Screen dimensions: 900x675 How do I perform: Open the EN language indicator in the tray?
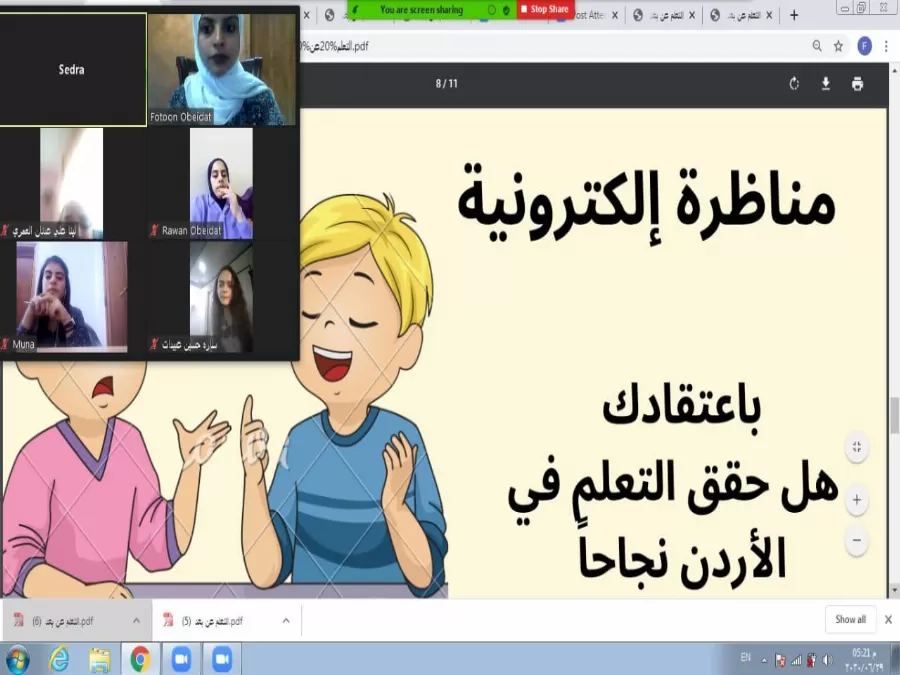pos(747,660)
